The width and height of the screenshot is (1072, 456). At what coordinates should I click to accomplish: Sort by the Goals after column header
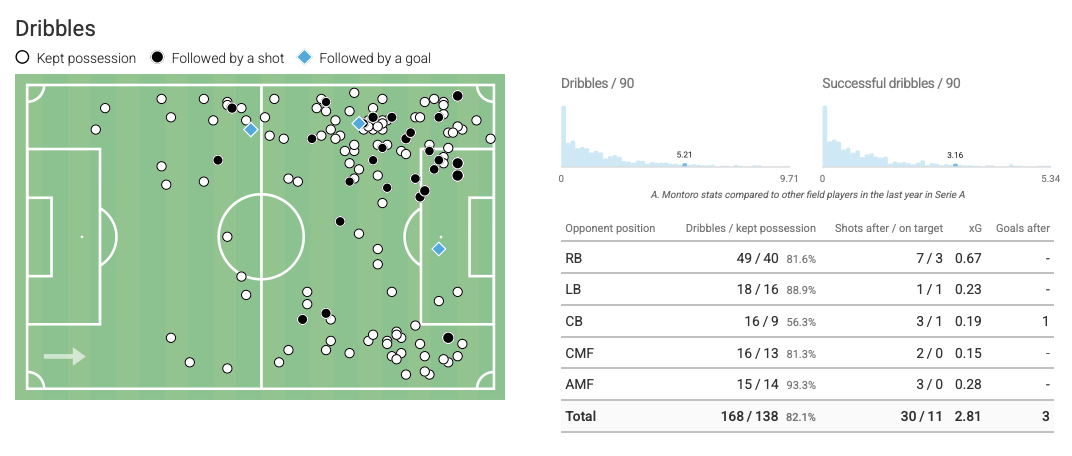[1022, 228]
